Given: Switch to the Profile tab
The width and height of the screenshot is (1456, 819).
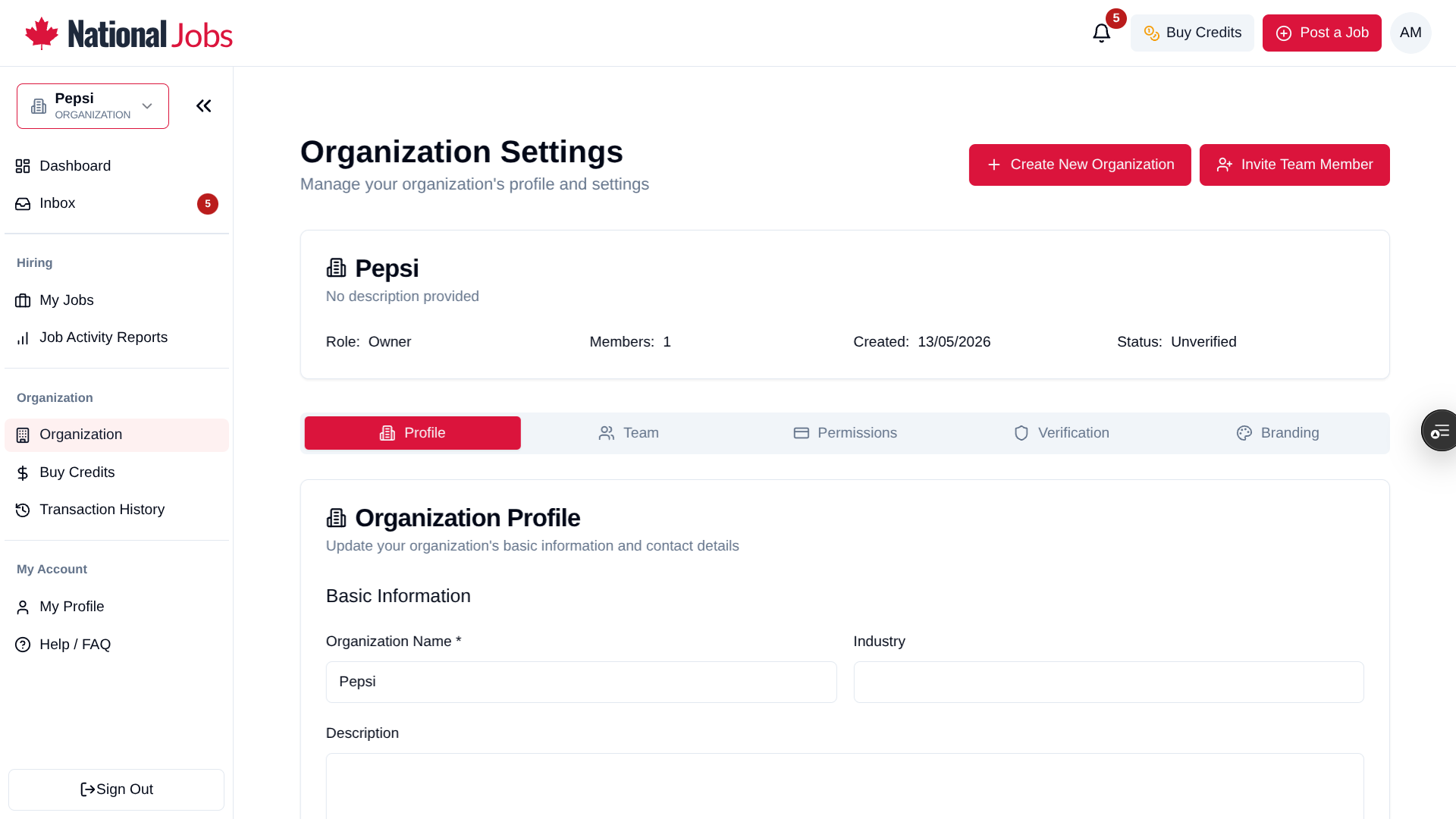Looking at the screenshot, I should click(x=413, y=433).
